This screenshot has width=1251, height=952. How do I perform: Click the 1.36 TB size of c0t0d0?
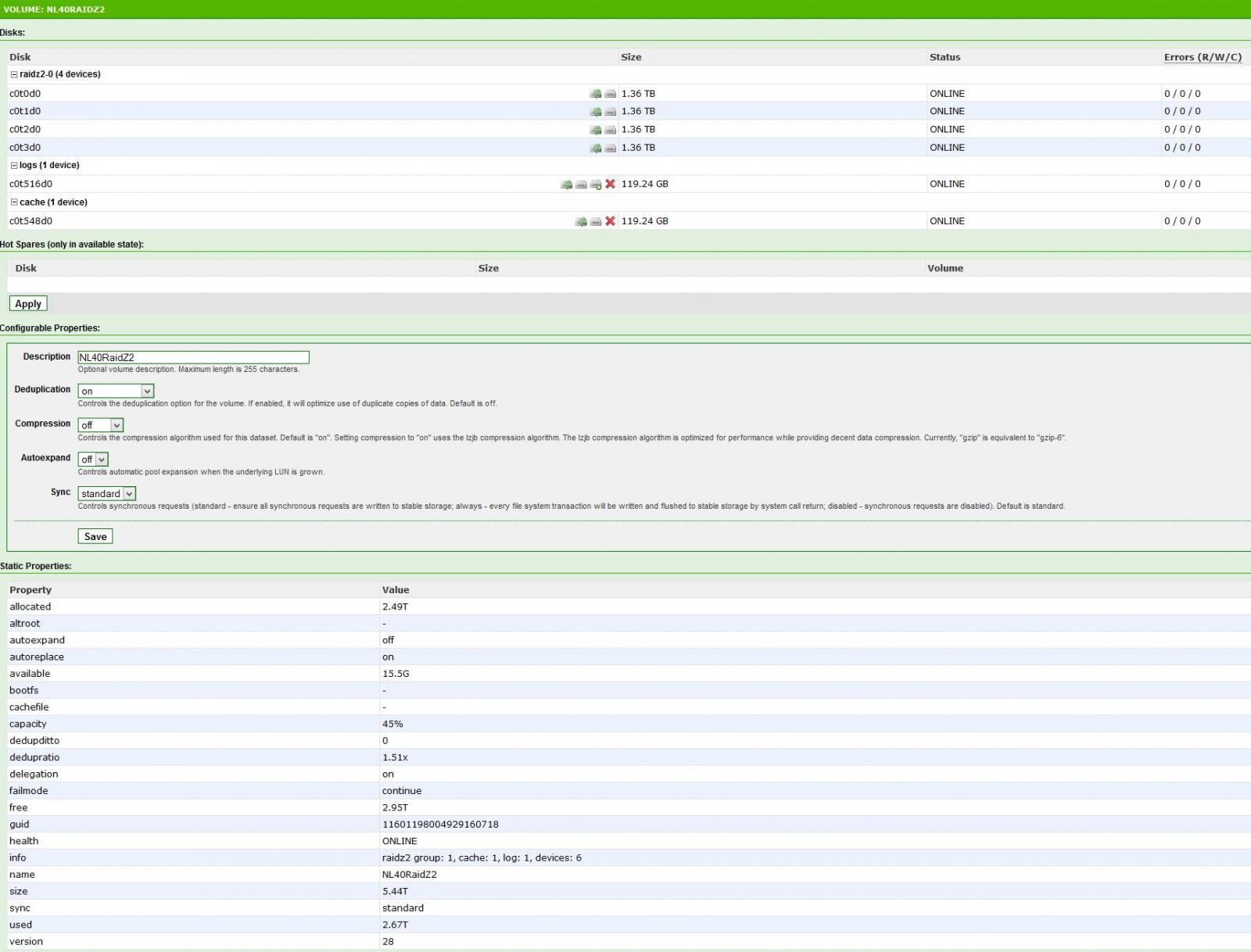point(638,94)
